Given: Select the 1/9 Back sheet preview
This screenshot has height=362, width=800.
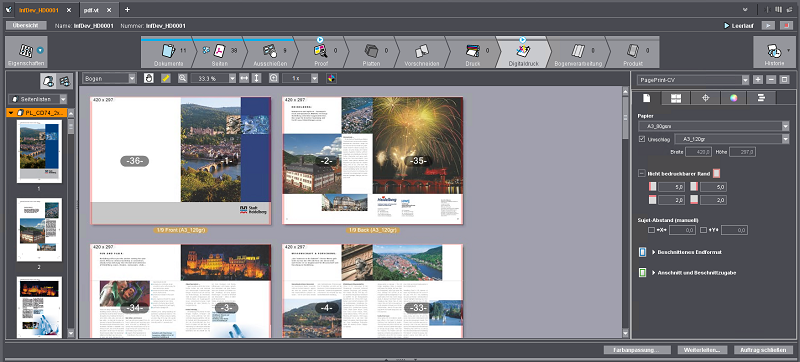Looking at the screenshot, I should (373, 161).
